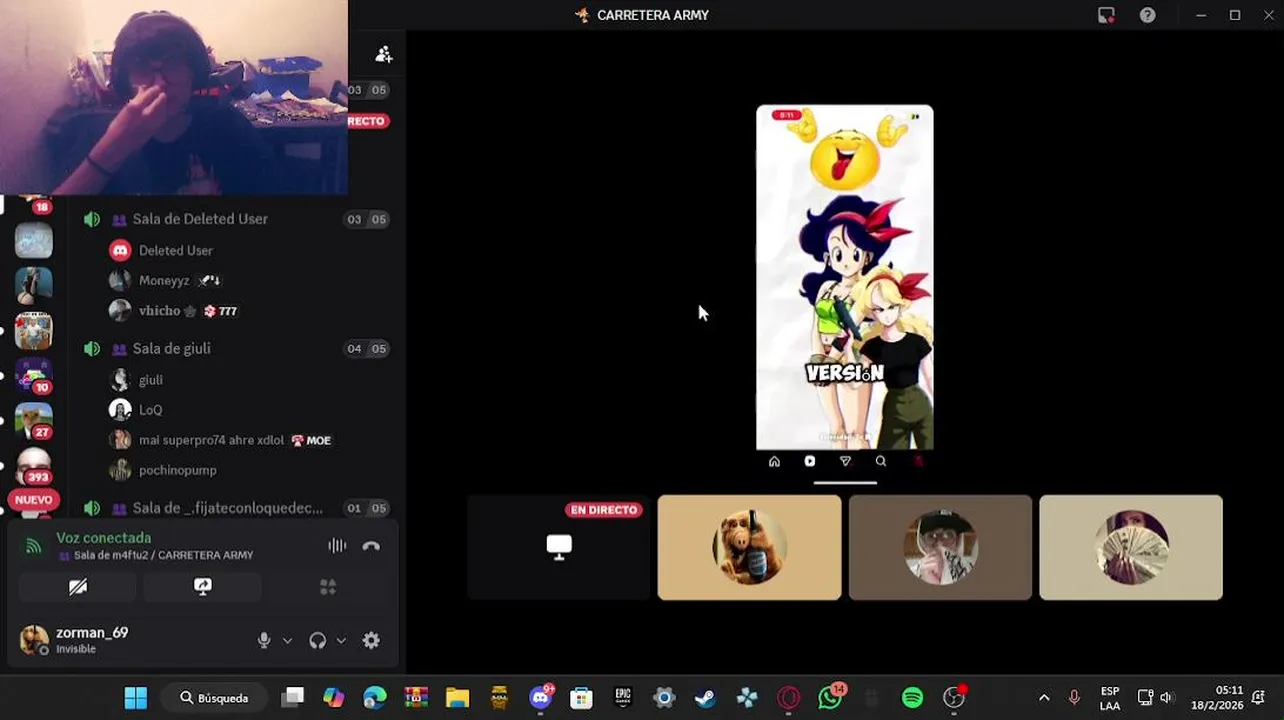Click zorman_69 user avatar

34,640
